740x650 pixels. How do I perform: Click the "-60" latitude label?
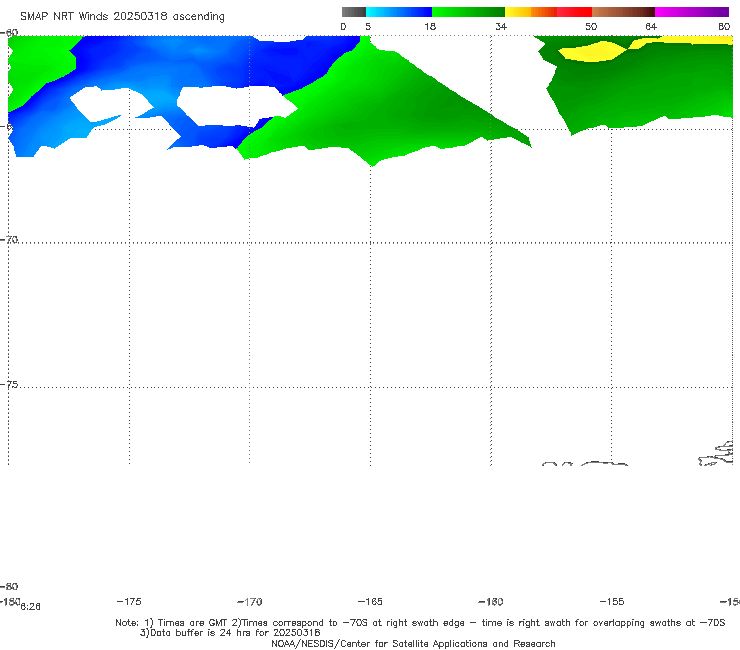[9, 33]
